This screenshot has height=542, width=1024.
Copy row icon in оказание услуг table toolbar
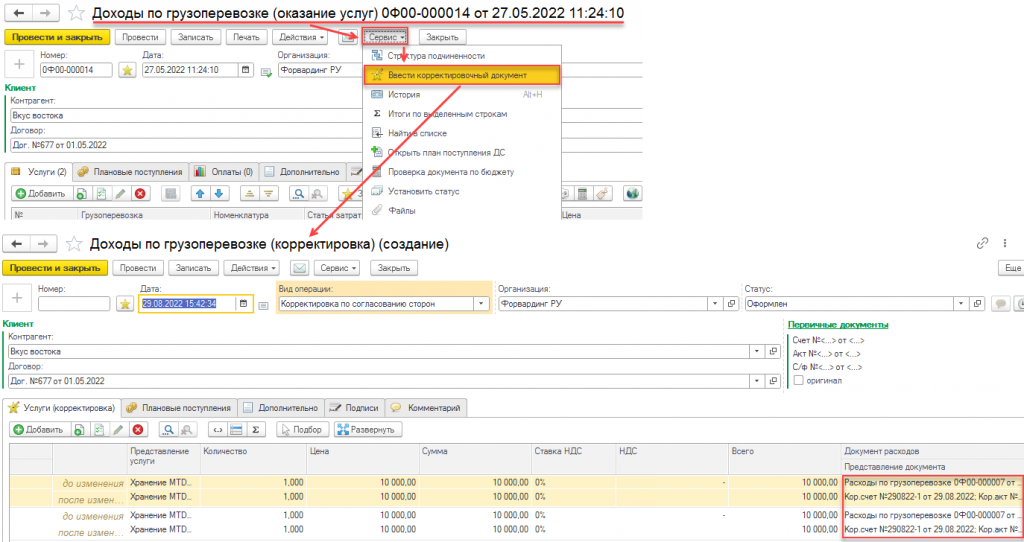click(81, 193)
